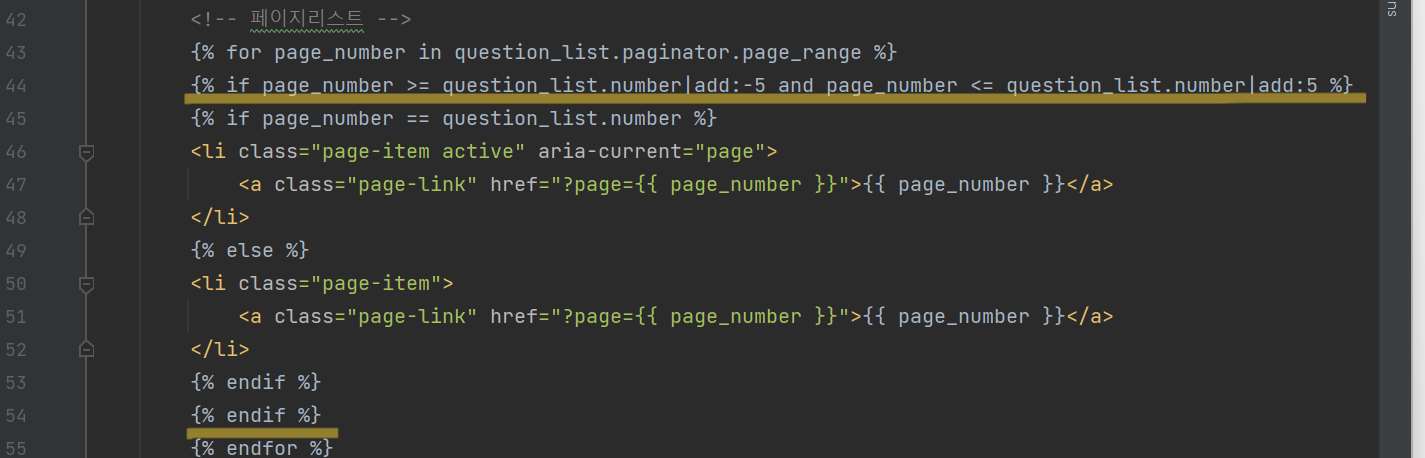Click the closing </li> tag on line 52
The width and height of the screenshot is (1425, 458).
click(220, 349)
